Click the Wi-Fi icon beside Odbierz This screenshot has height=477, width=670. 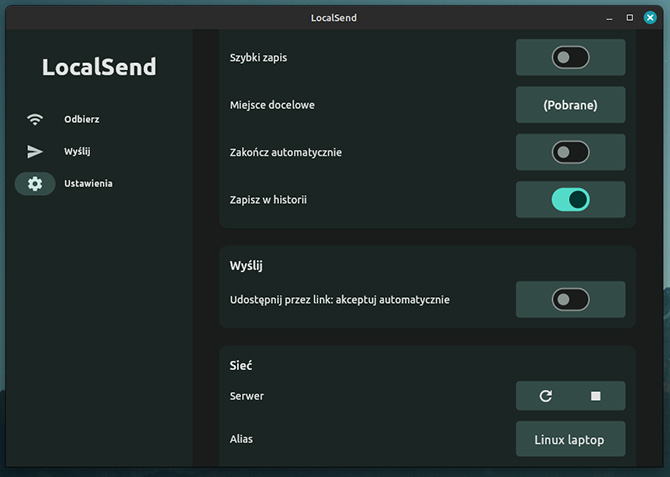click(35, 119)
